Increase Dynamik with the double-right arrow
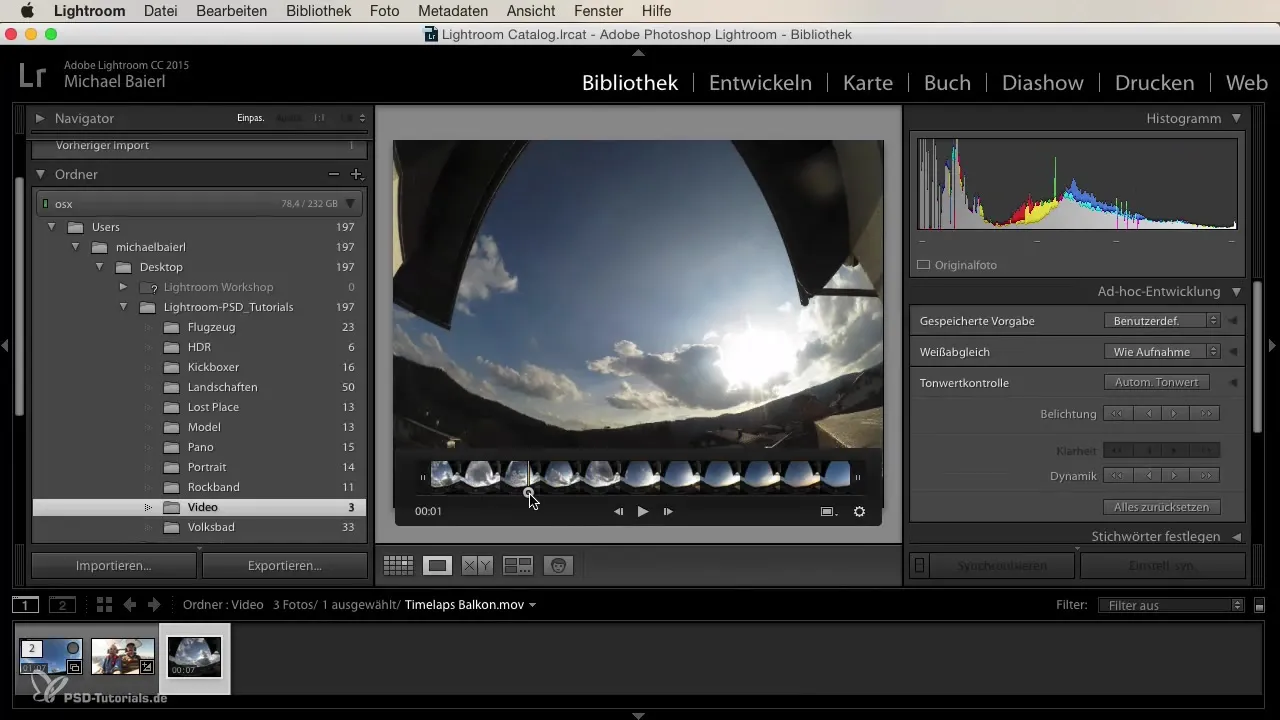Viewport: 1280px width, 720px height. click(1206, 475)
